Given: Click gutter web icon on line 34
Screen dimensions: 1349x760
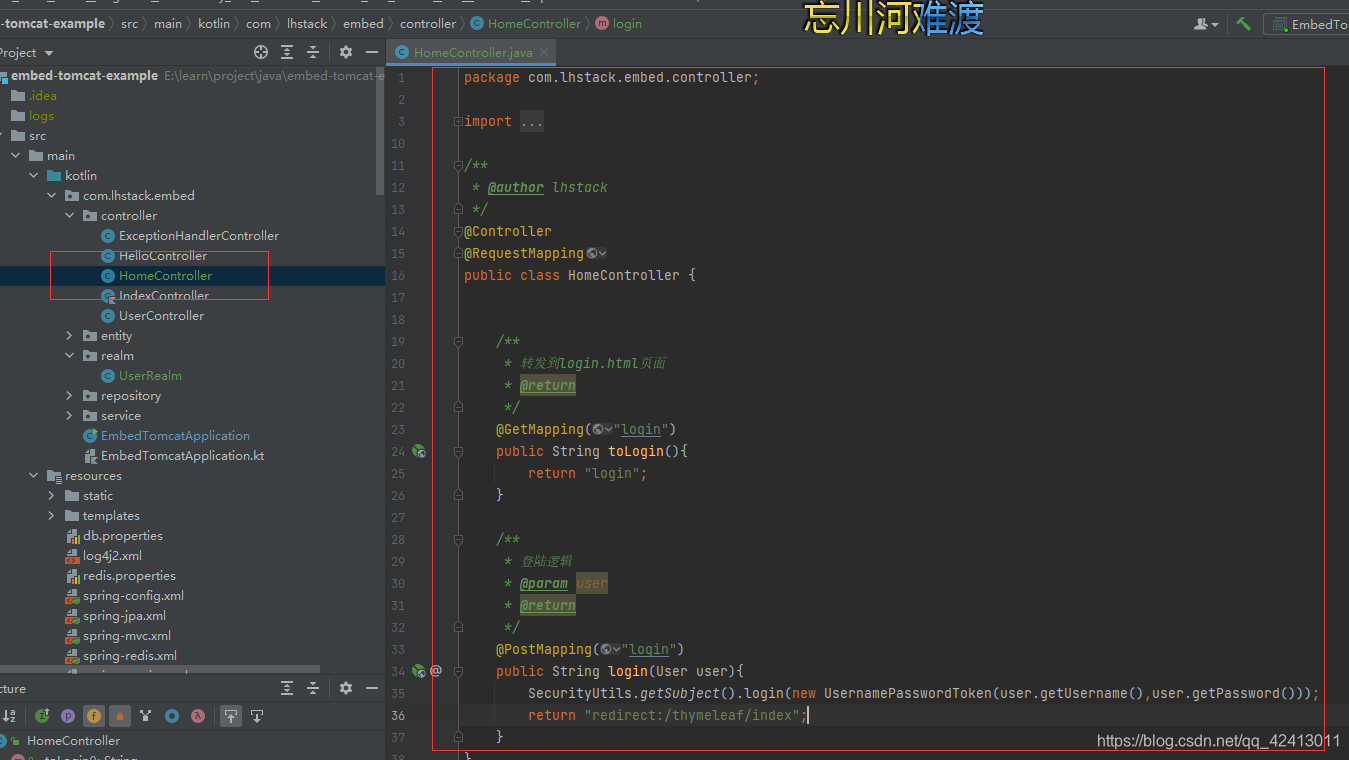Looking at the screenshot, I should tap(419, 671).
